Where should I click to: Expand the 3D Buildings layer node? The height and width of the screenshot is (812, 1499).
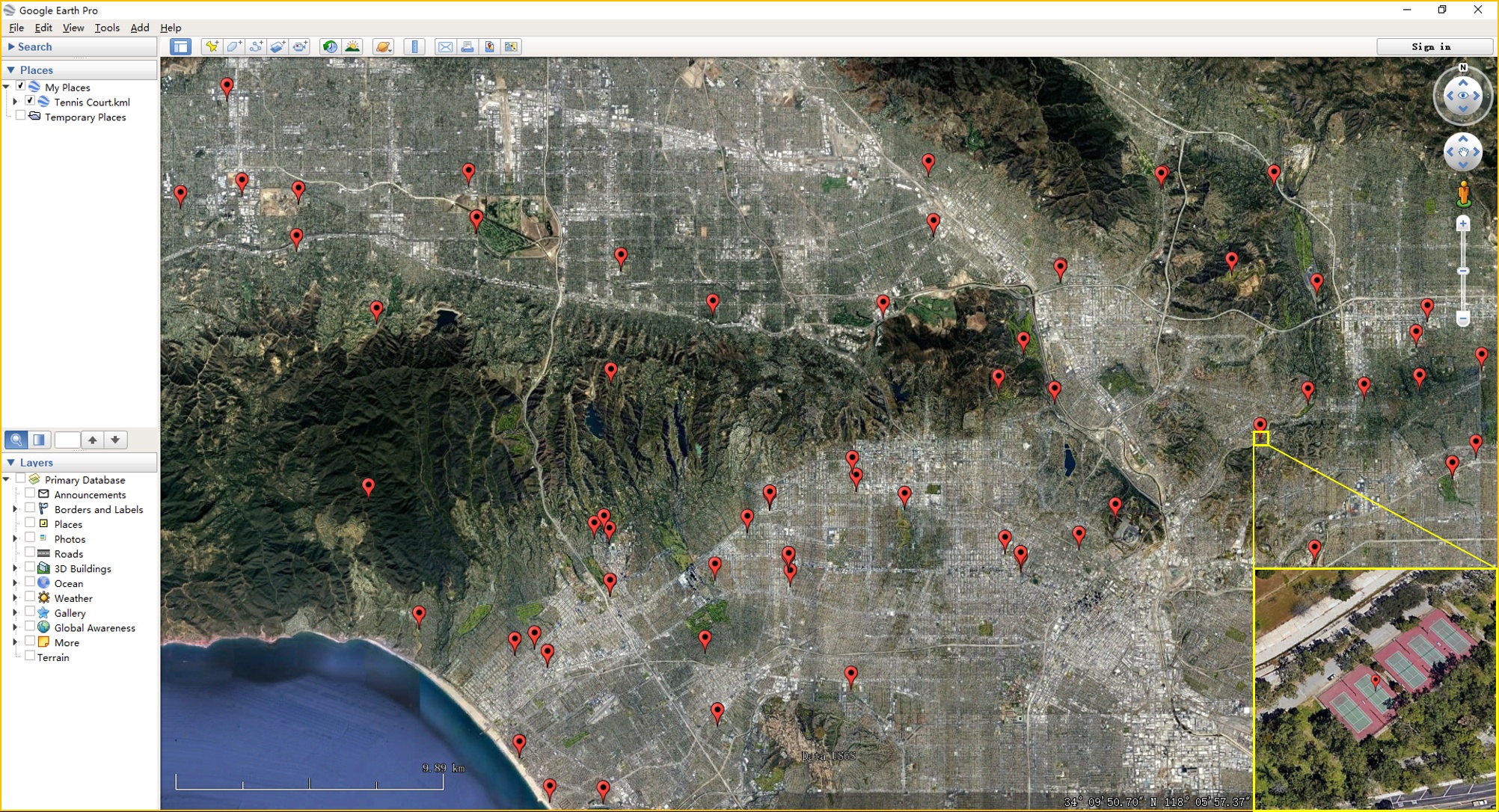click(x=15, y=568)
